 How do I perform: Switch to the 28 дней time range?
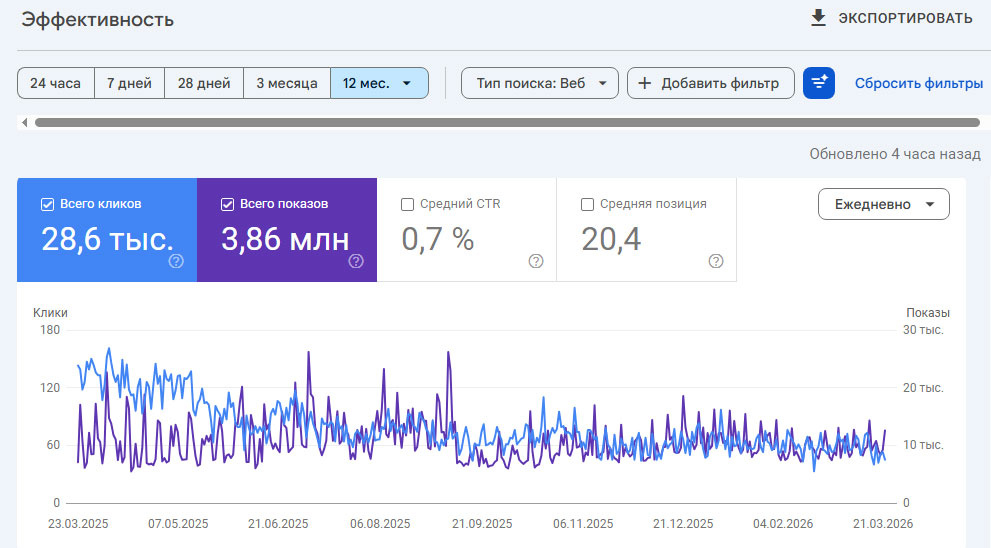(x=204, y=83)
